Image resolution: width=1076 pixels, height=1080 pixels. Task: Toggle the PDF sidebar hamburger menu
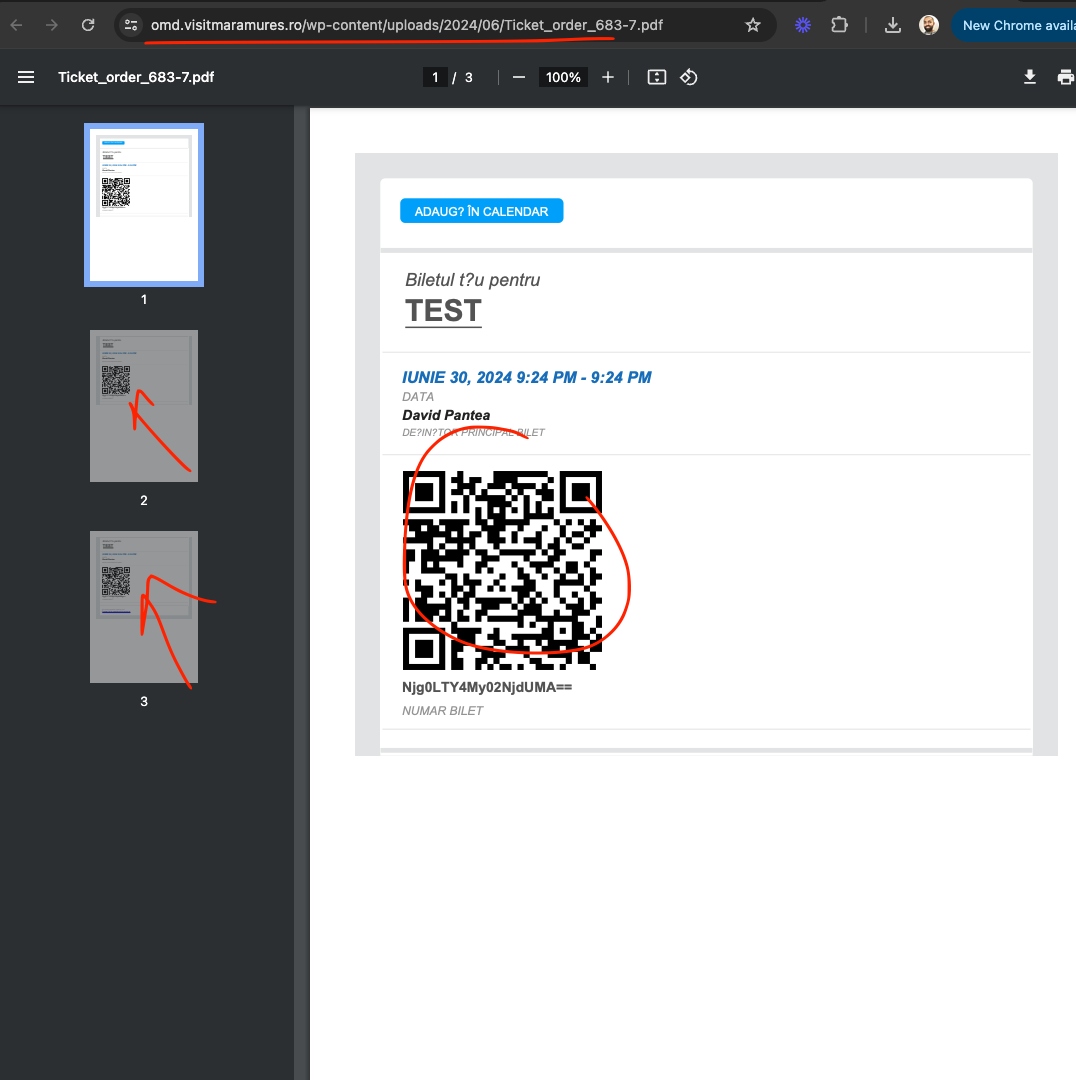click(x=26, y=77)
